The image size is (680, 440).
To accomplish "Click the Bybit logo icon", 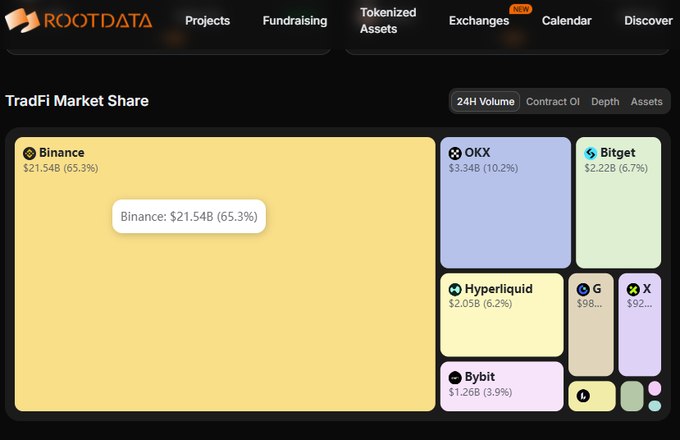I will pos(455,378).
